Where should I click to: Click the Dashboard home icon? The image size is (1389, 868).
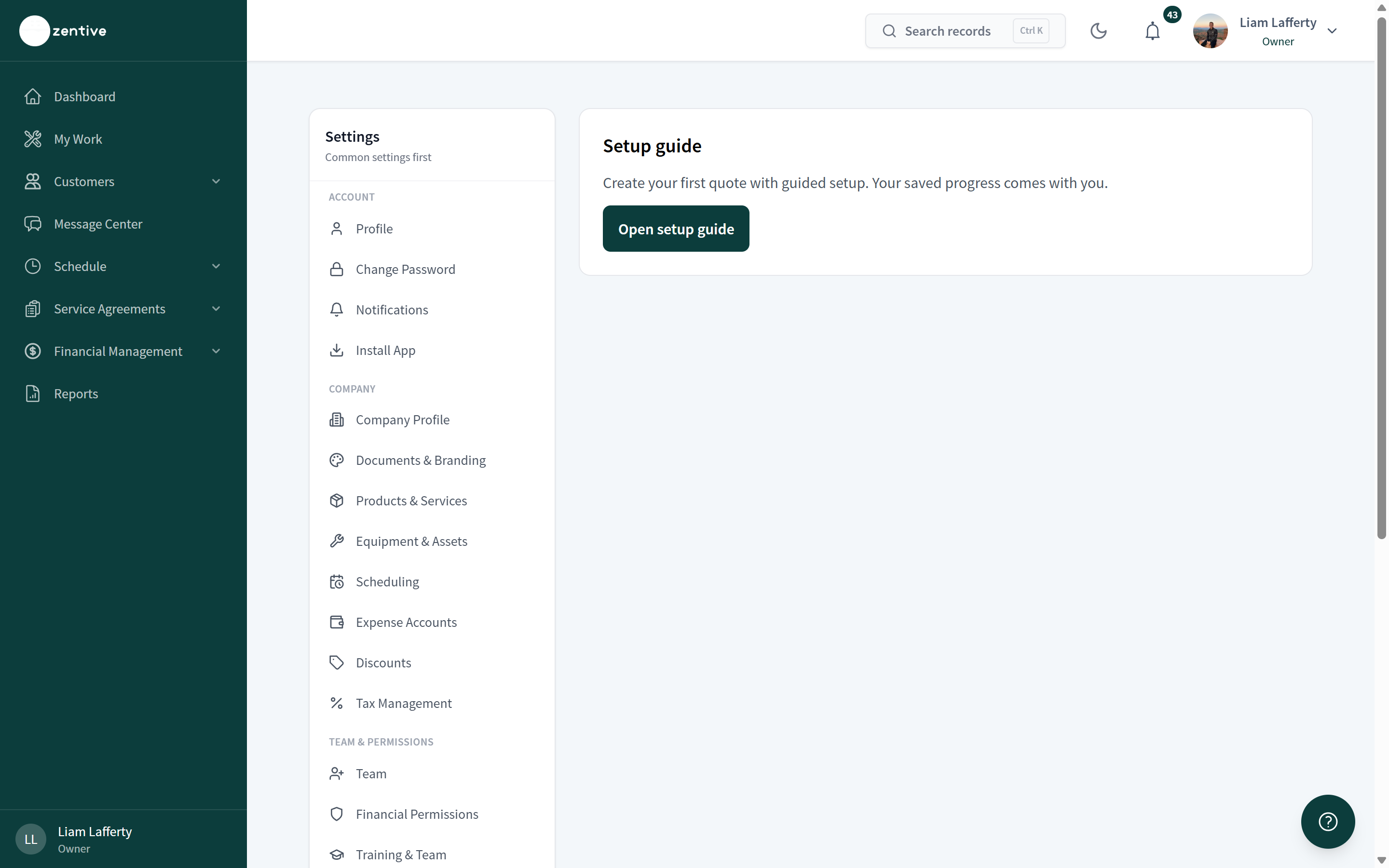(33, 96)
